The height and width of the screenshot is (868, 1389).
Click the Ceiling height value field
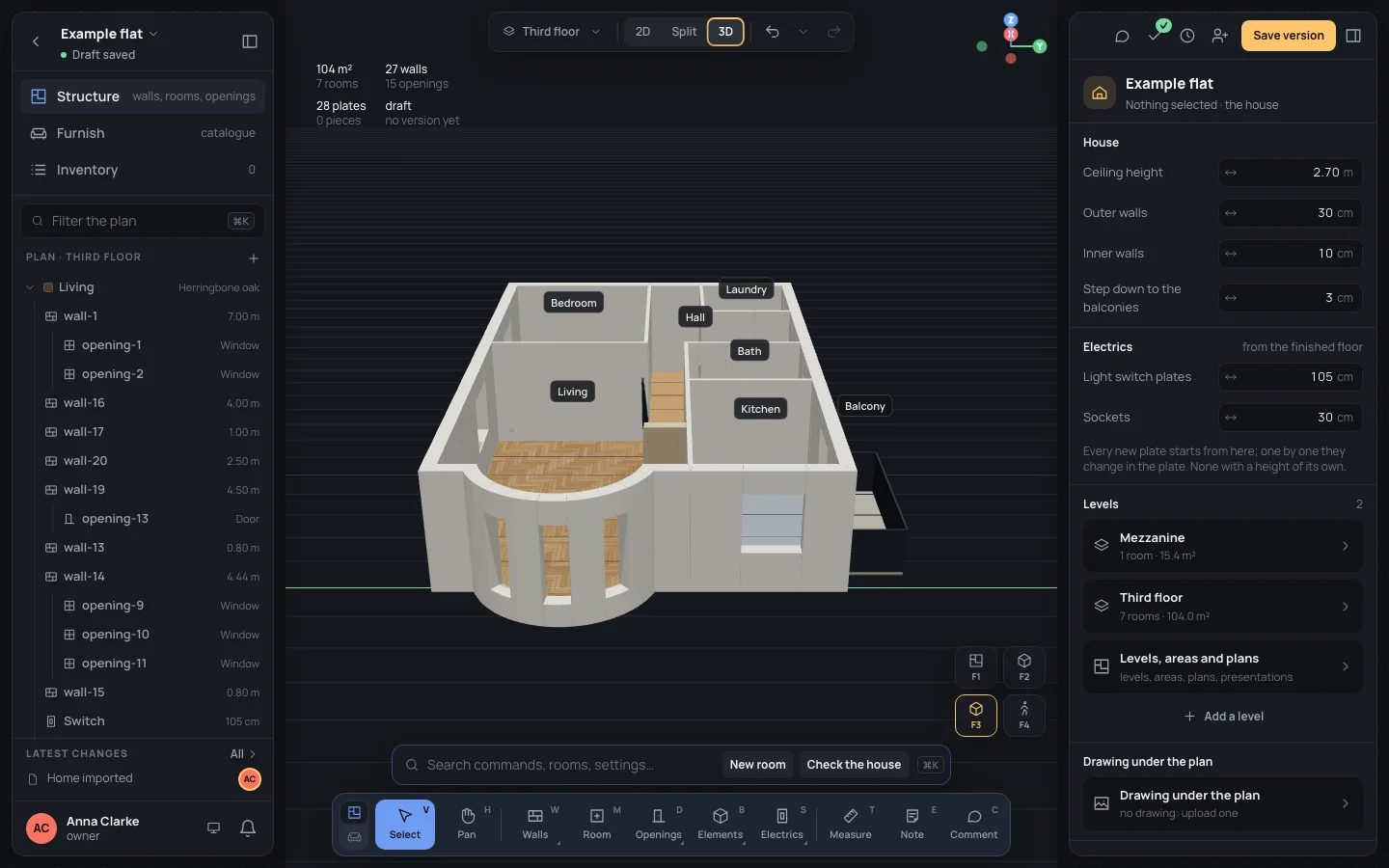[x=1291, y=173]
